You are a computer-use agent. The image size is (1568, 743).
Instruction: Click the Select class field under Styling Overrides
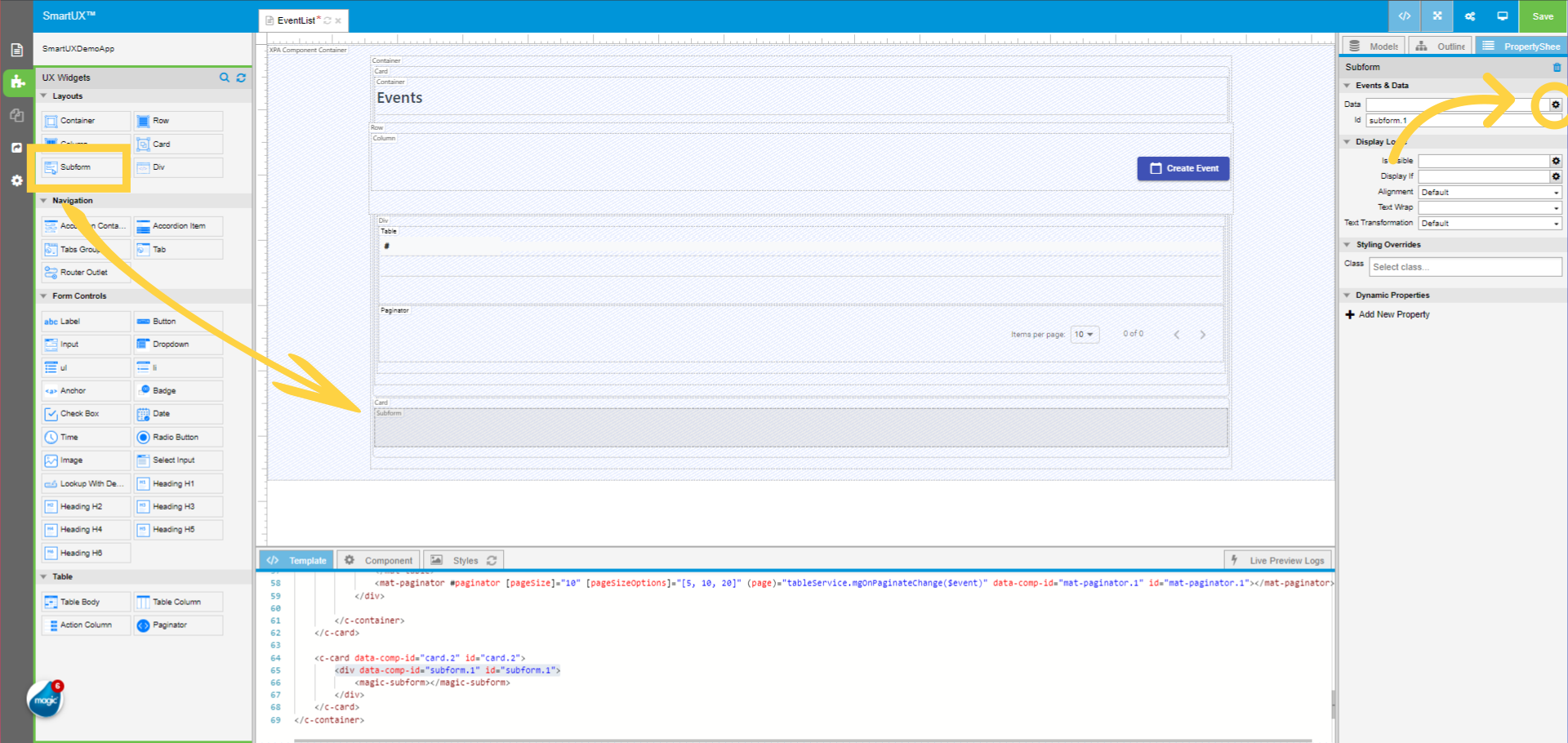(x=1464, y=266)
